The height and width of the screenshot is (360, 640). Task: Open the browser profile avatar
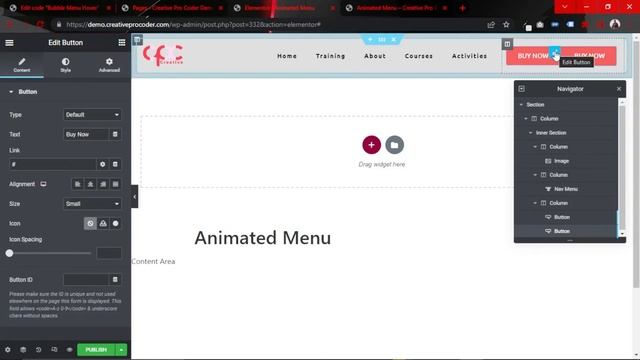coord(615,24)
